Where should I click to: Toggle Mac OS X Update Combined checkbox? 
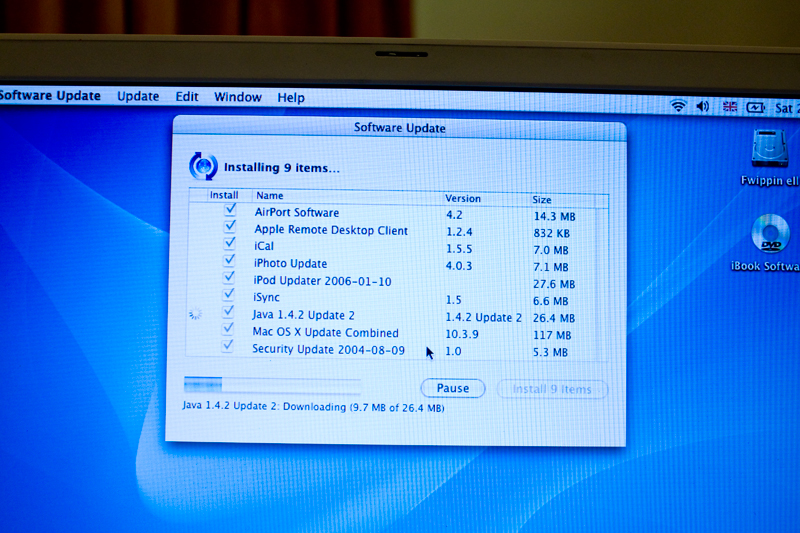[230, 330]
